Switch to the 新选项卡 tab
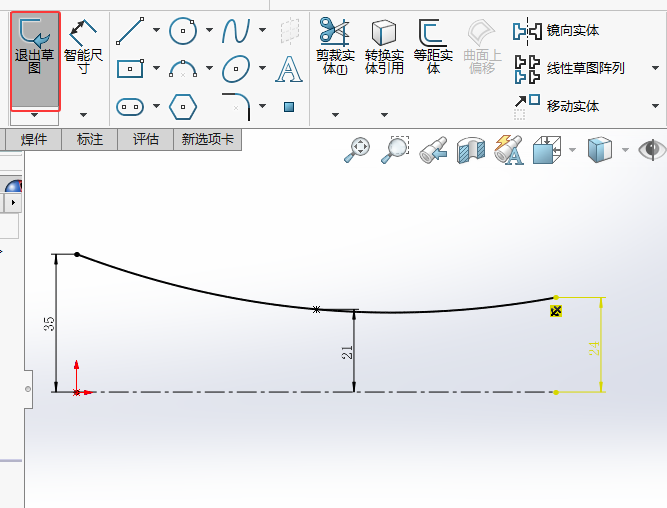Viewport: 667px width, 508px height. (x=208, y=140)
